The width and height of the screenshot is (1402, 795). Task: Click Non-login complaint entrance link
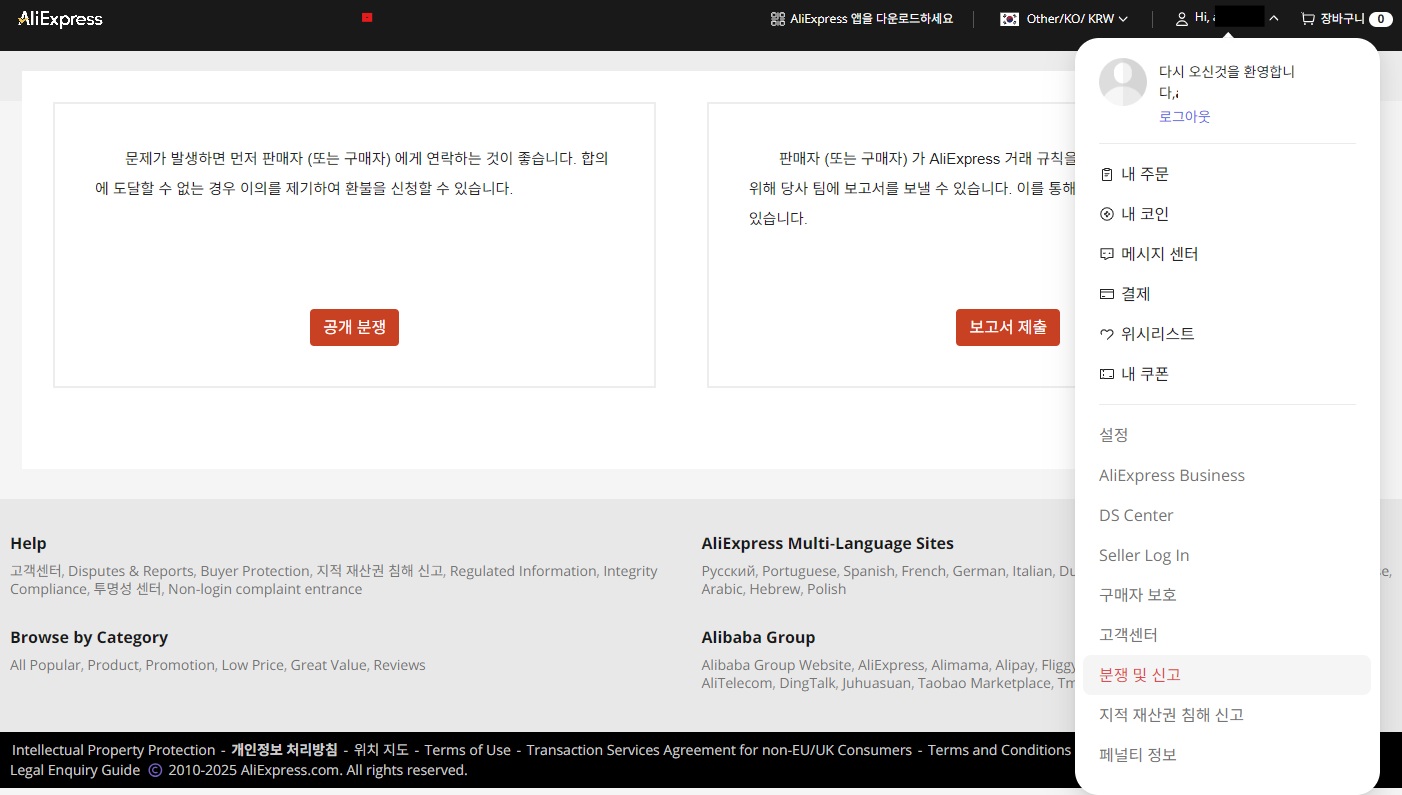265,589
